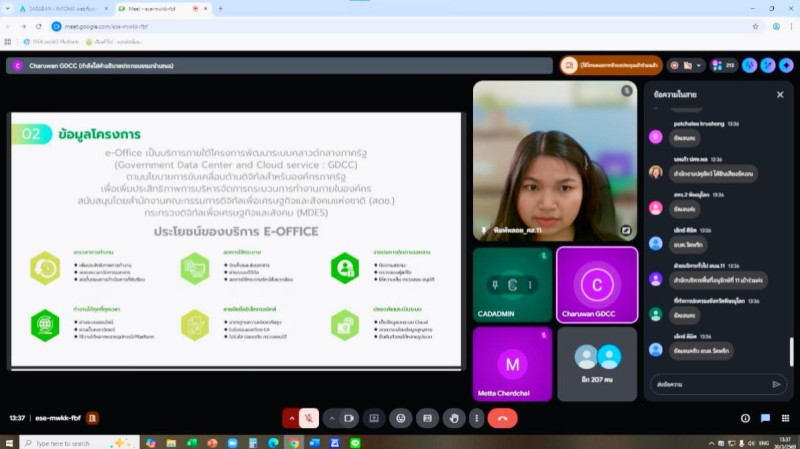Switch to the Meet browser tab

tap(160, 8)
